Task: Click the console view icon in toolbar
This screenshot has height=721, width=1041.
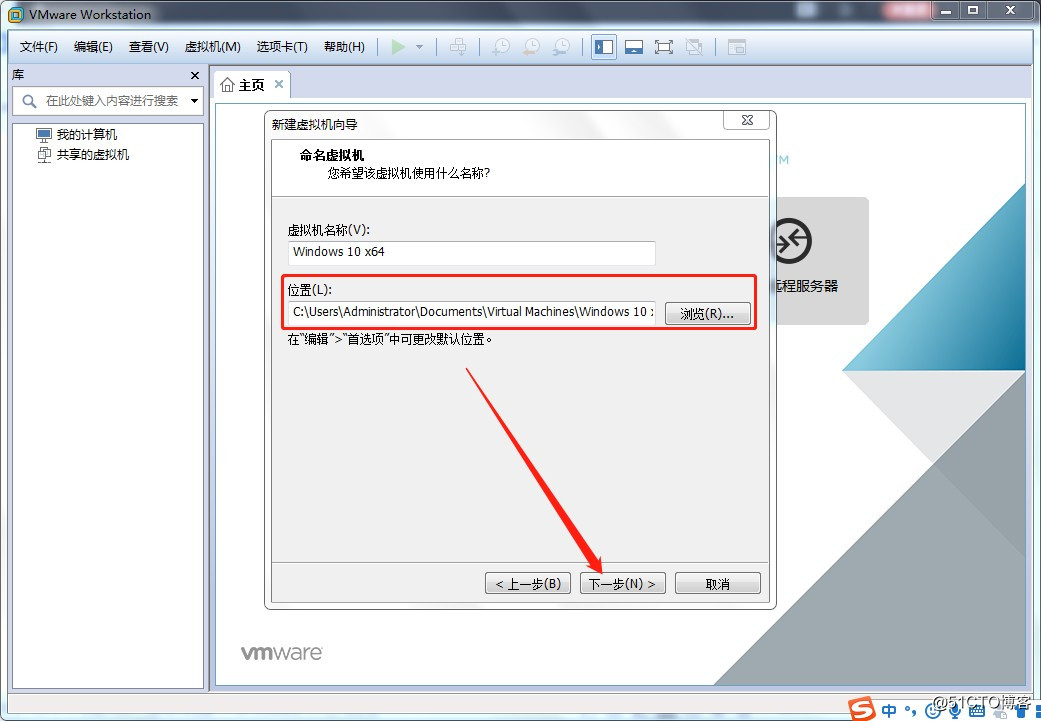Action: (737, 47)
